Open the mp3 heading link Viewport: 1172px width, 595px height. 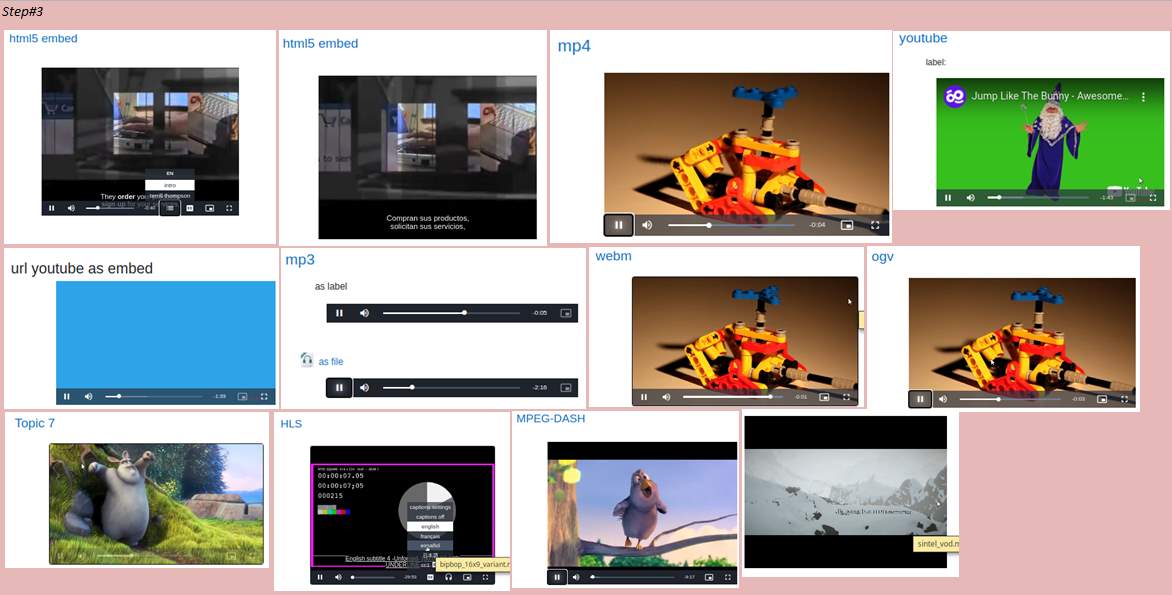[x=300, y=259]
